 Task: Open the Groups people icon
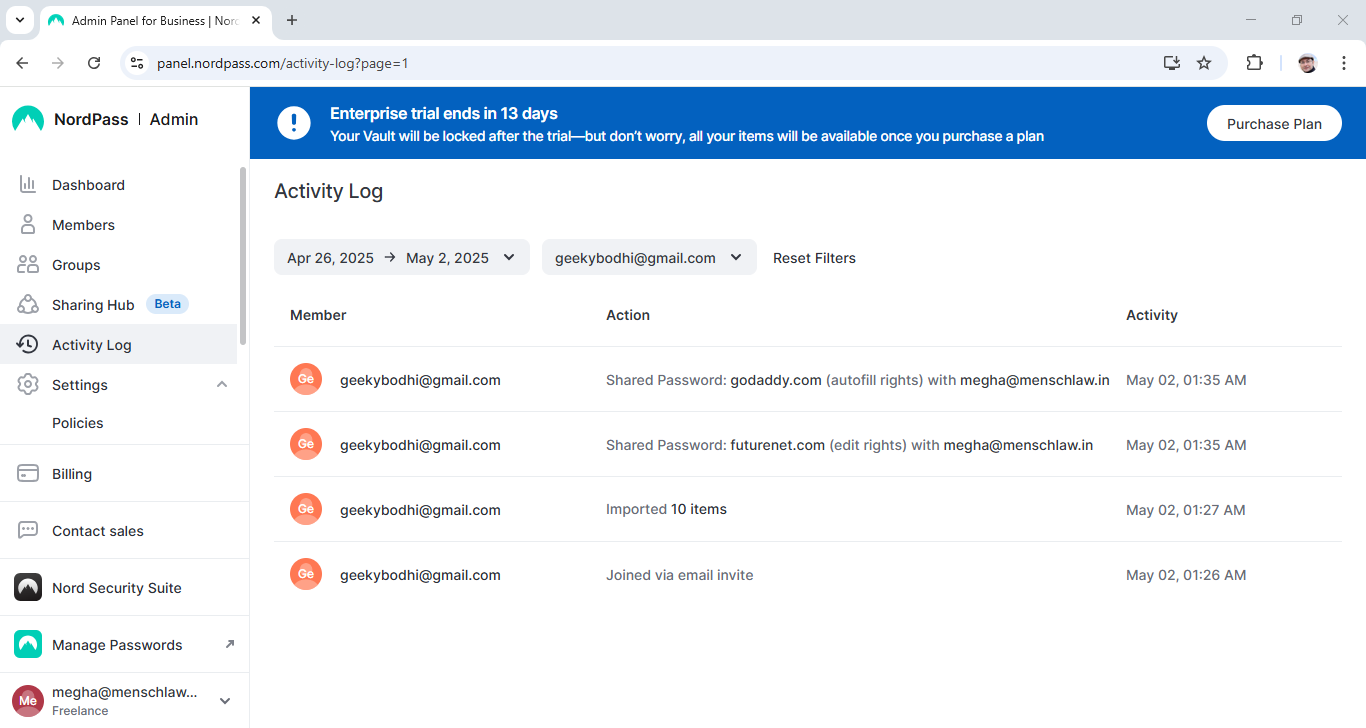click(28, 265)
